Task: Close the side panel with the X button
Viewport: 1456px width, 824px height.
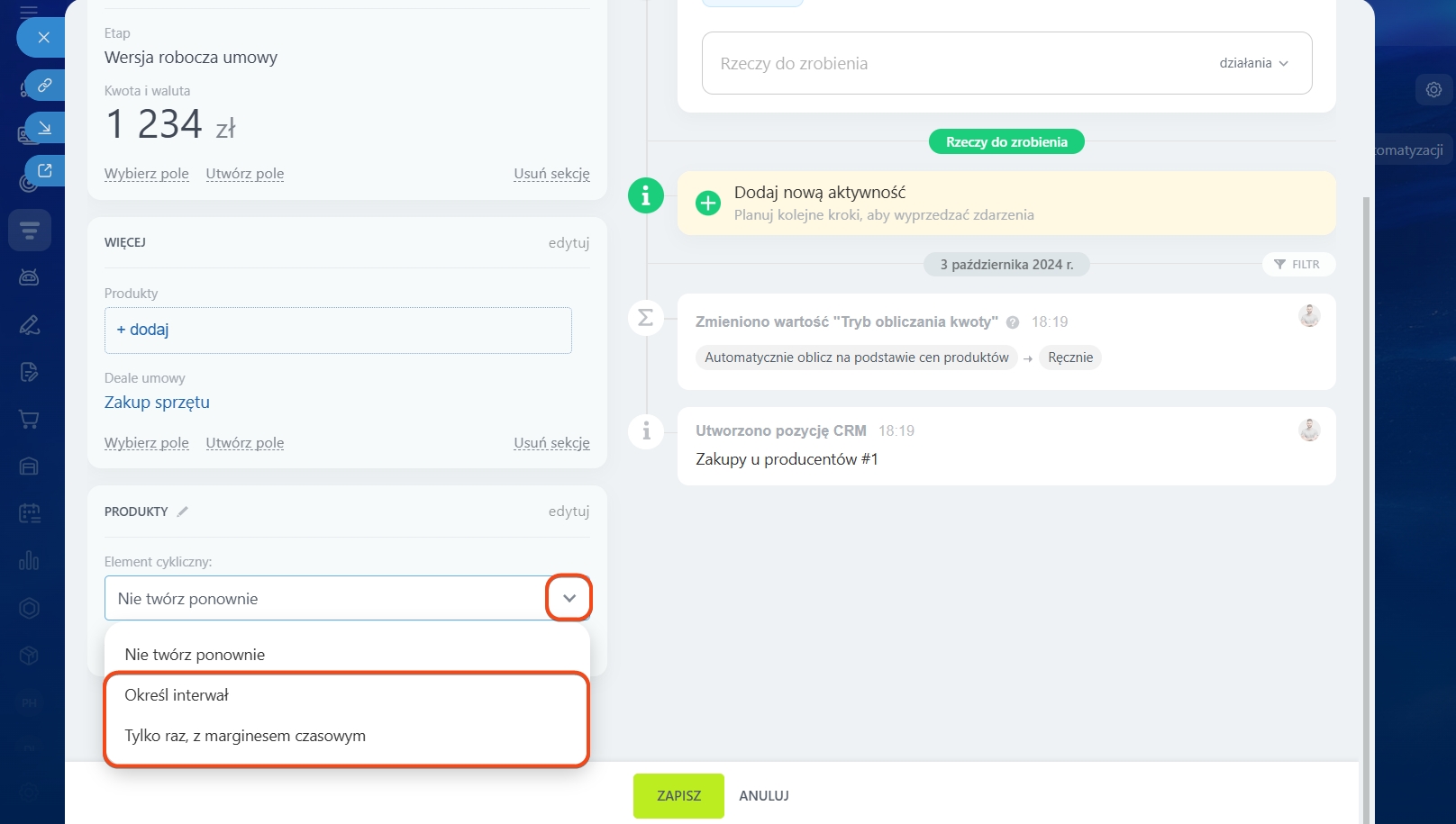Action: (43, 38)
